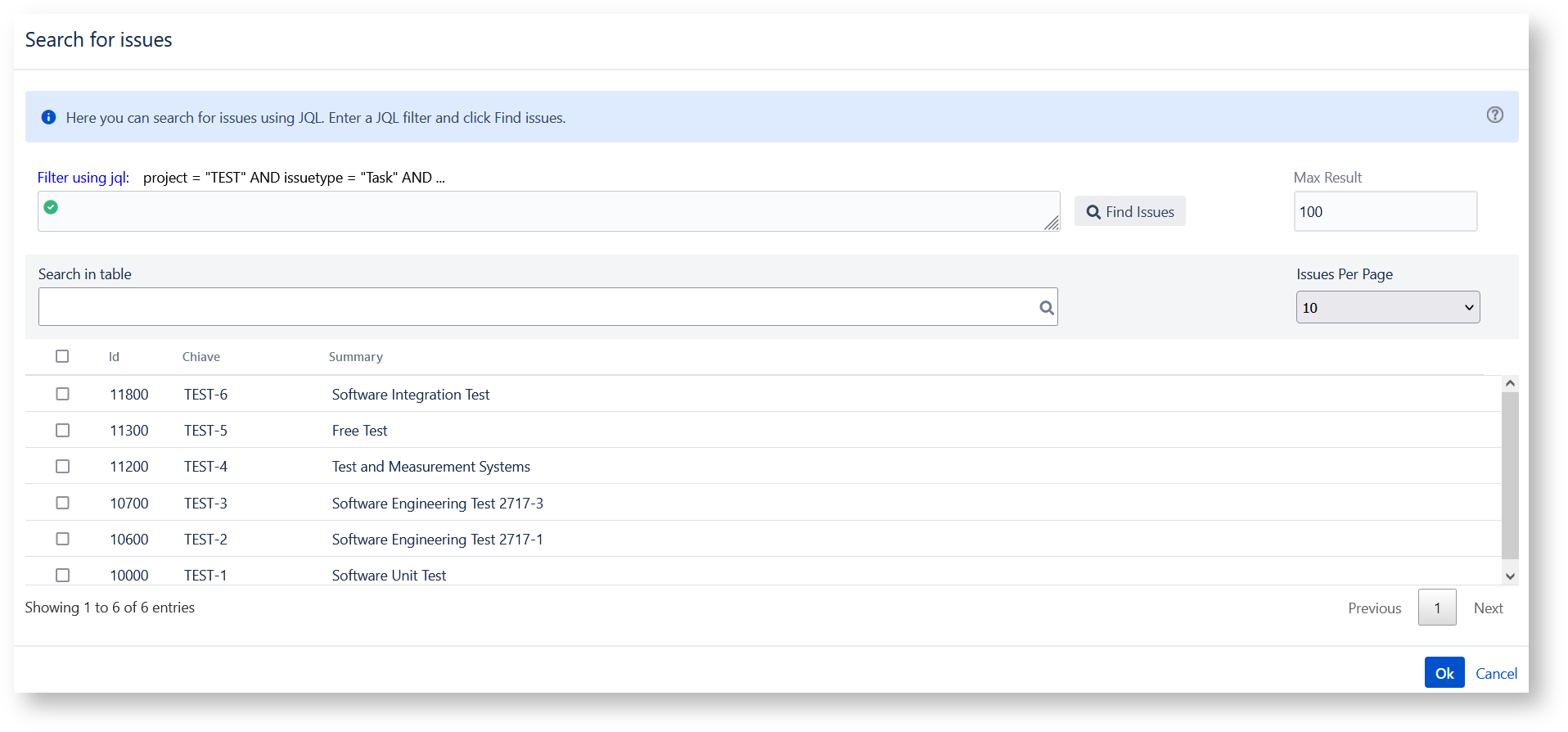The width and height of the screenshot is (1568, 732).
Task: Click the scroll up arrow of results table
Action: coord(1510,383)
